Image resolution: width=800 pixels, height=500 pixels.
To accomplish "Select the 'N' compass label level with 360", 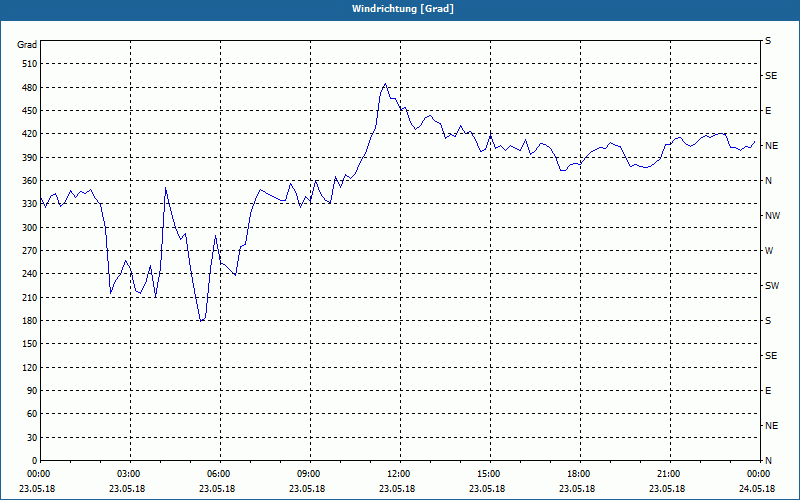I will (x=768, y=181).
